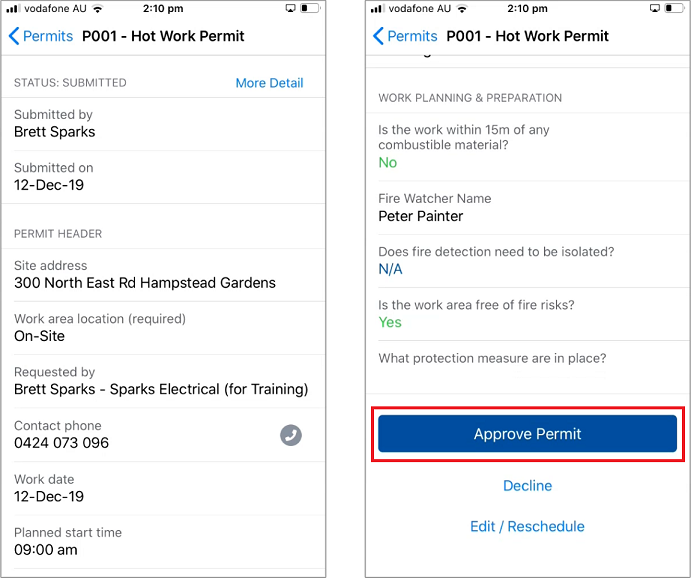
Task: Select the 'Yes' fire risks answer
Action: coord(390,322)
